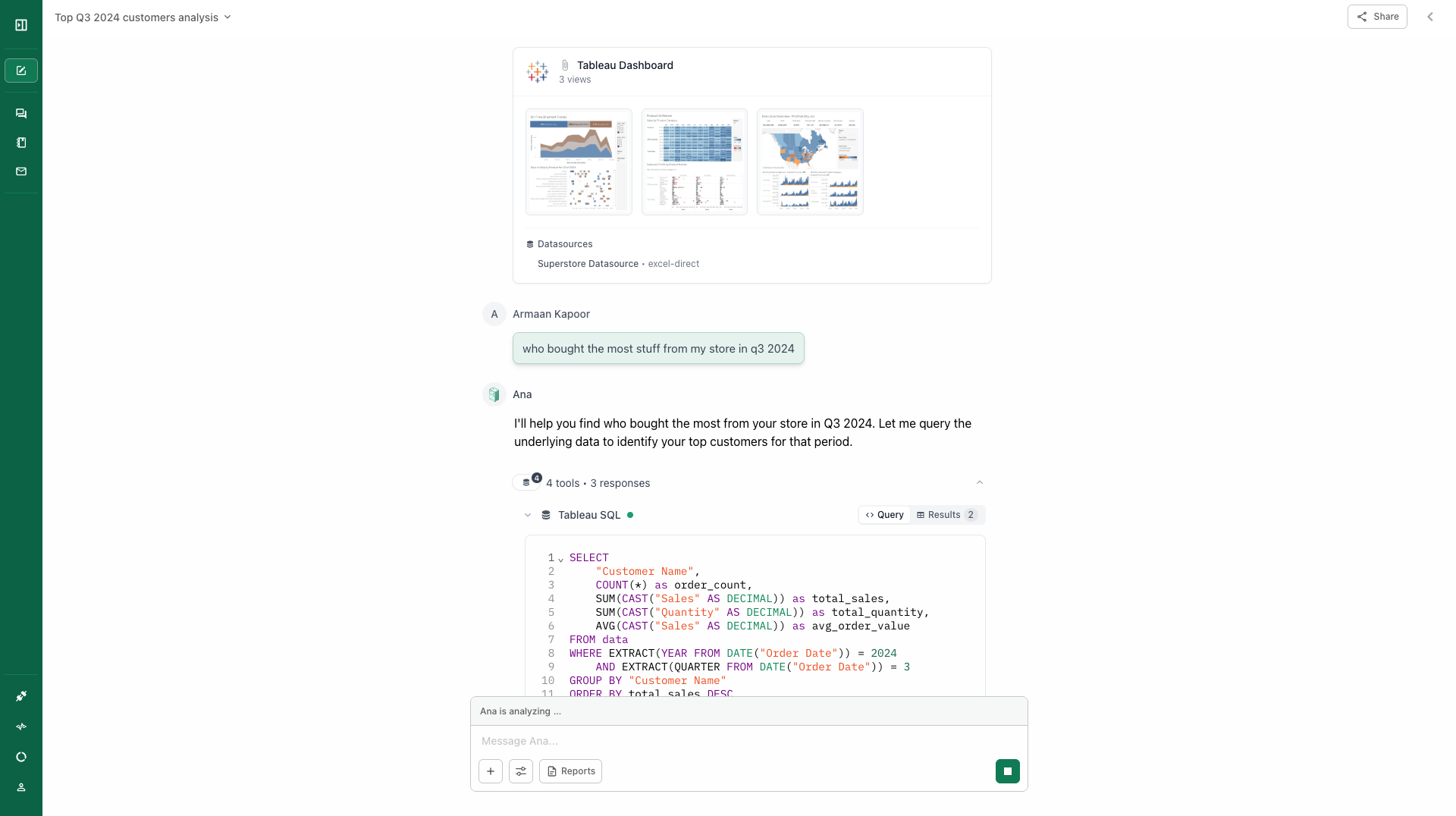Open the Reports button in message bar
The height and width of the screenshot is (816, 1456).
[x=570, y=770]
